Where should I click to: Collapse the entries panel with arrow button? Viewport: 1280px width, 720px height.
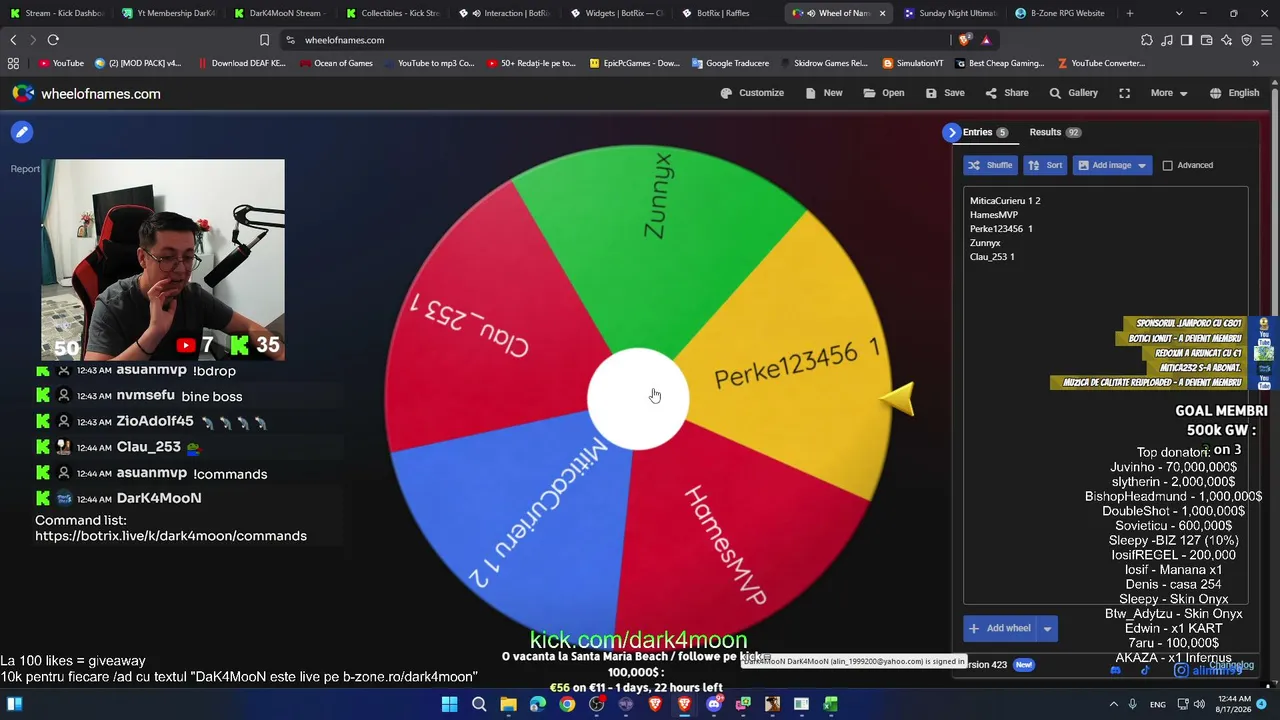952,132
